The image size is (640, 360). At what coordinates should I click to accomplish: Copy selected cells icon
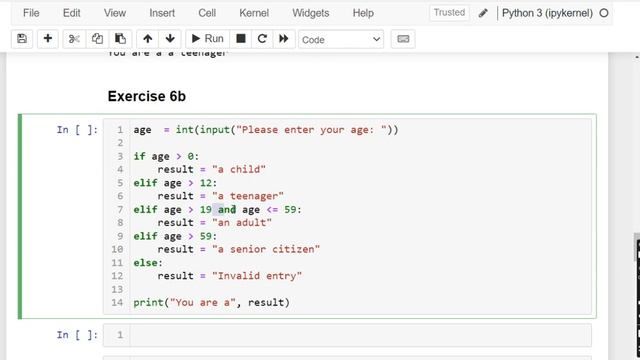pos(97,39)
